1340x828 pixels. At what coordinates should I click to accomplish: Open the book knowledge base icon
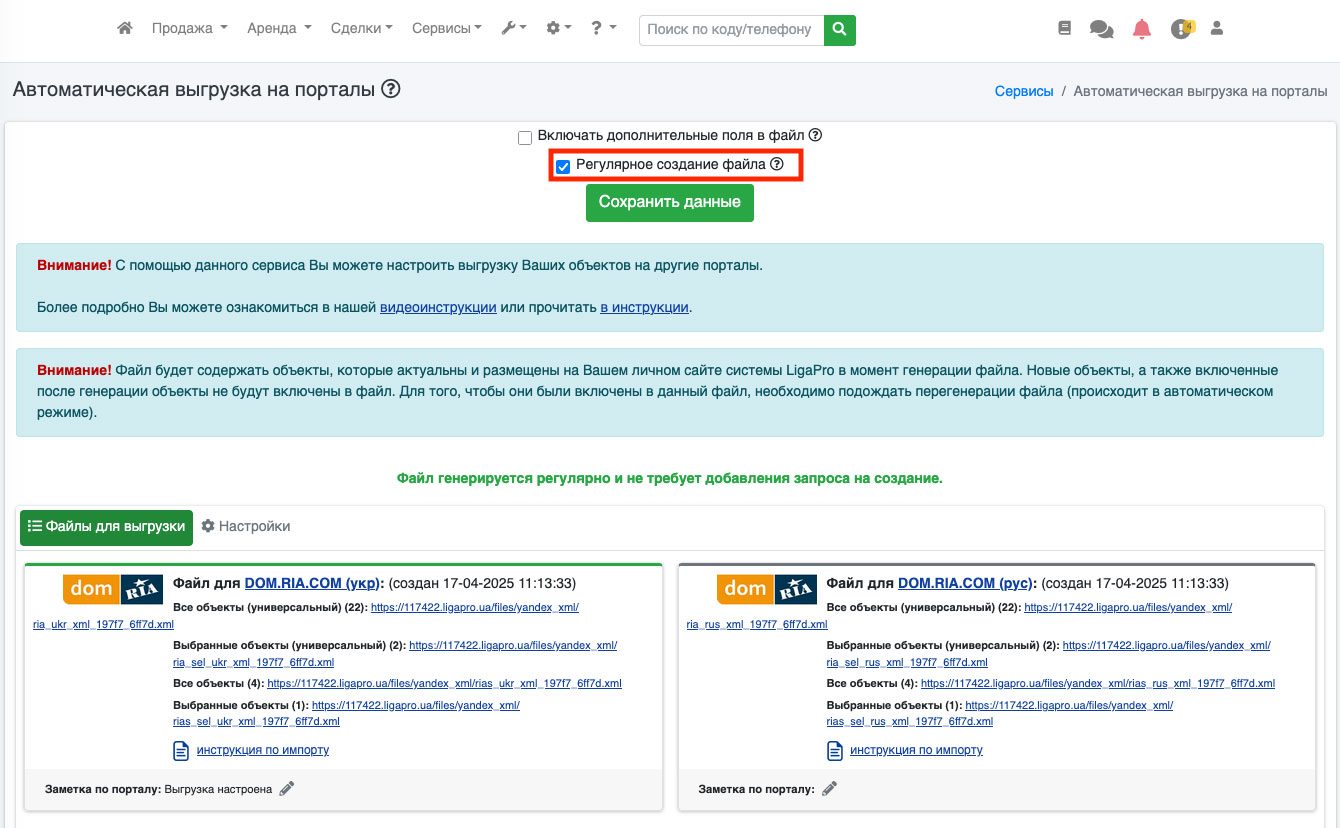(x=1064, y=29)
